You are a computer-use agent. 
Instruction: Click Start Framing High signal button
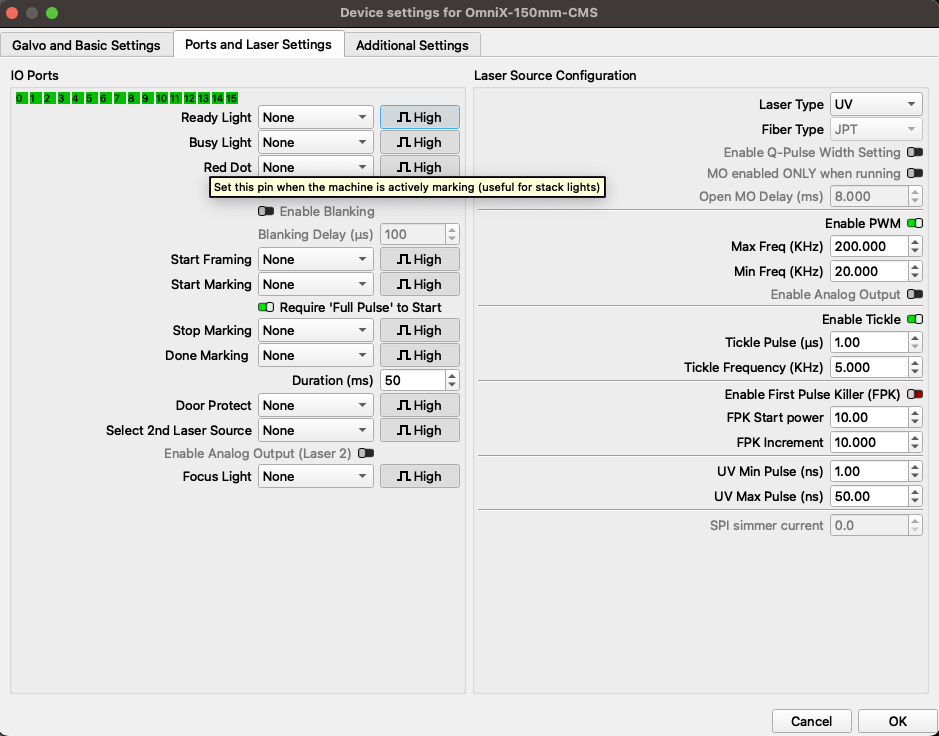click(419, 259)
